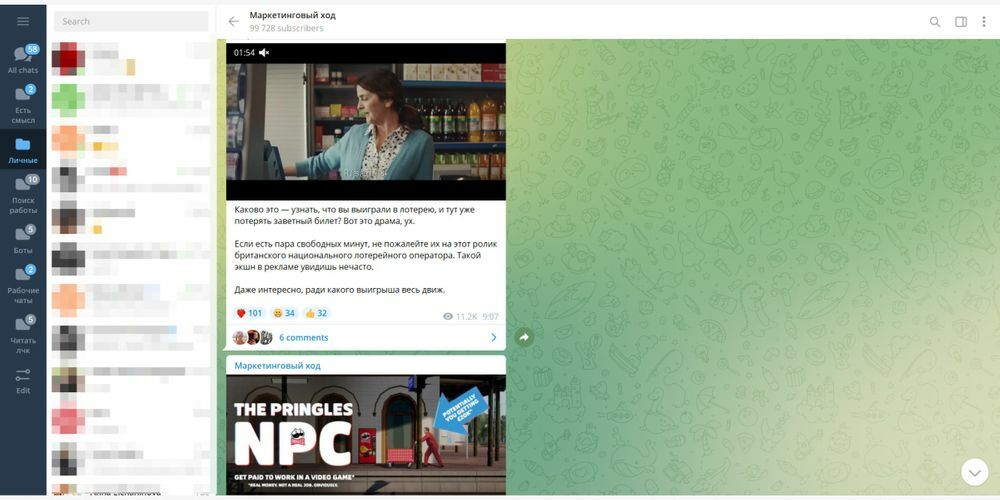Screen dimensions: 1000x500
Task: Add the smiley 34 reaction
Action: tap(284, 313)
